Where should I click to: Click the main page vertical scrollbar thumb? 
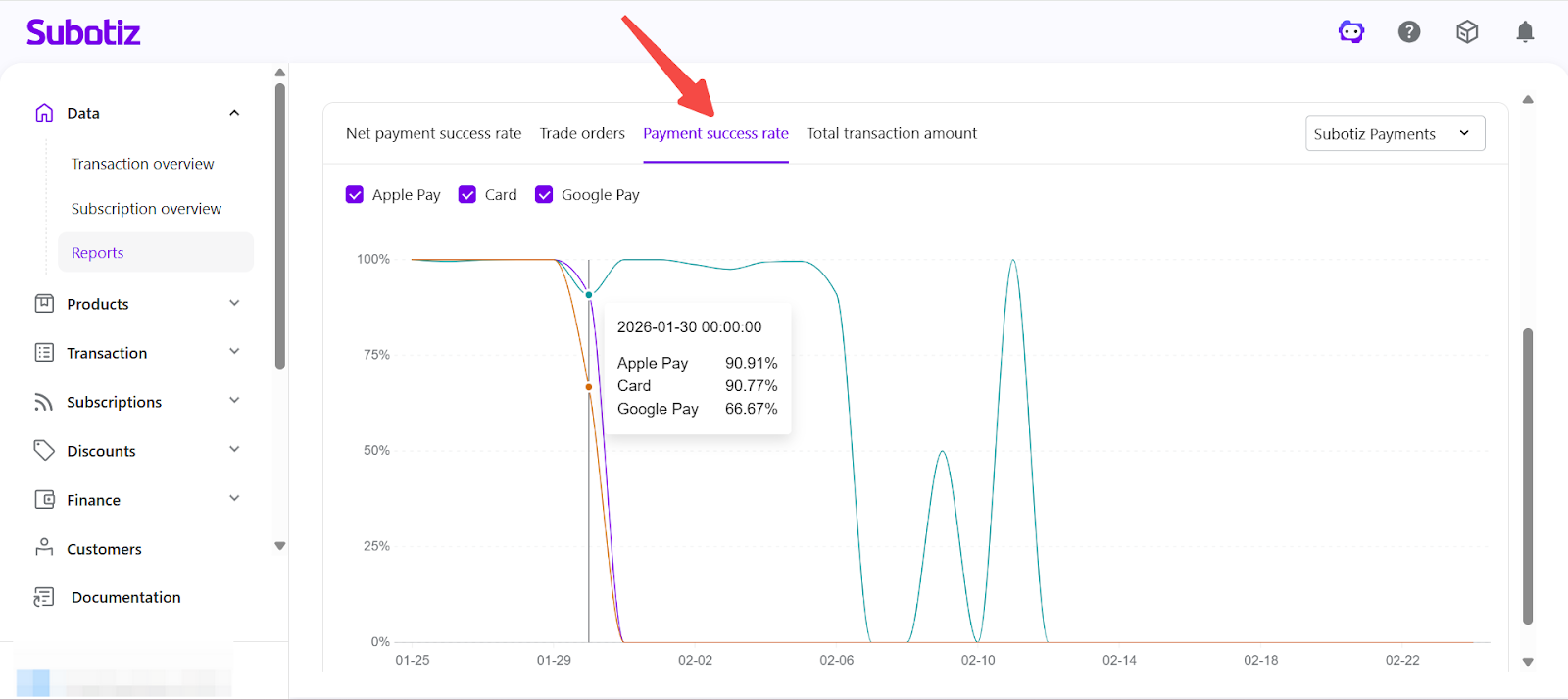pos(1527,475)
